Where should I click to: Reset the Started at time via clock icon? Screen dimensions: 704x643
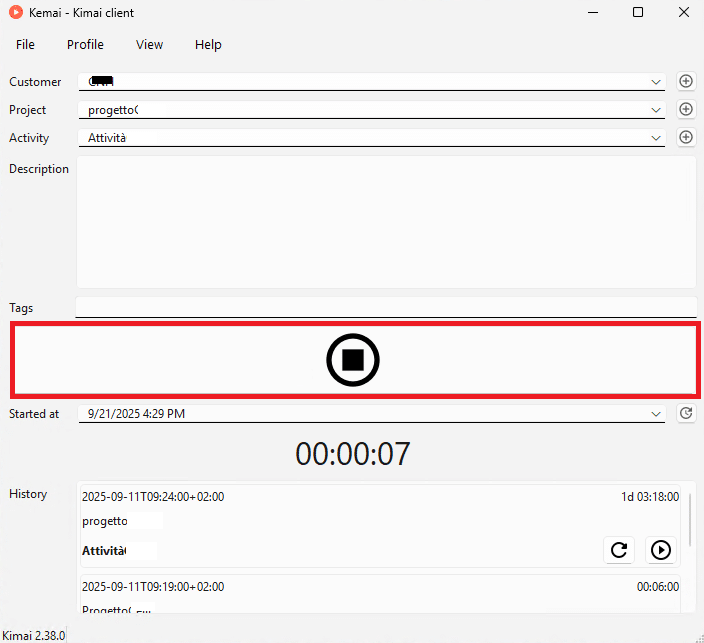686,413
